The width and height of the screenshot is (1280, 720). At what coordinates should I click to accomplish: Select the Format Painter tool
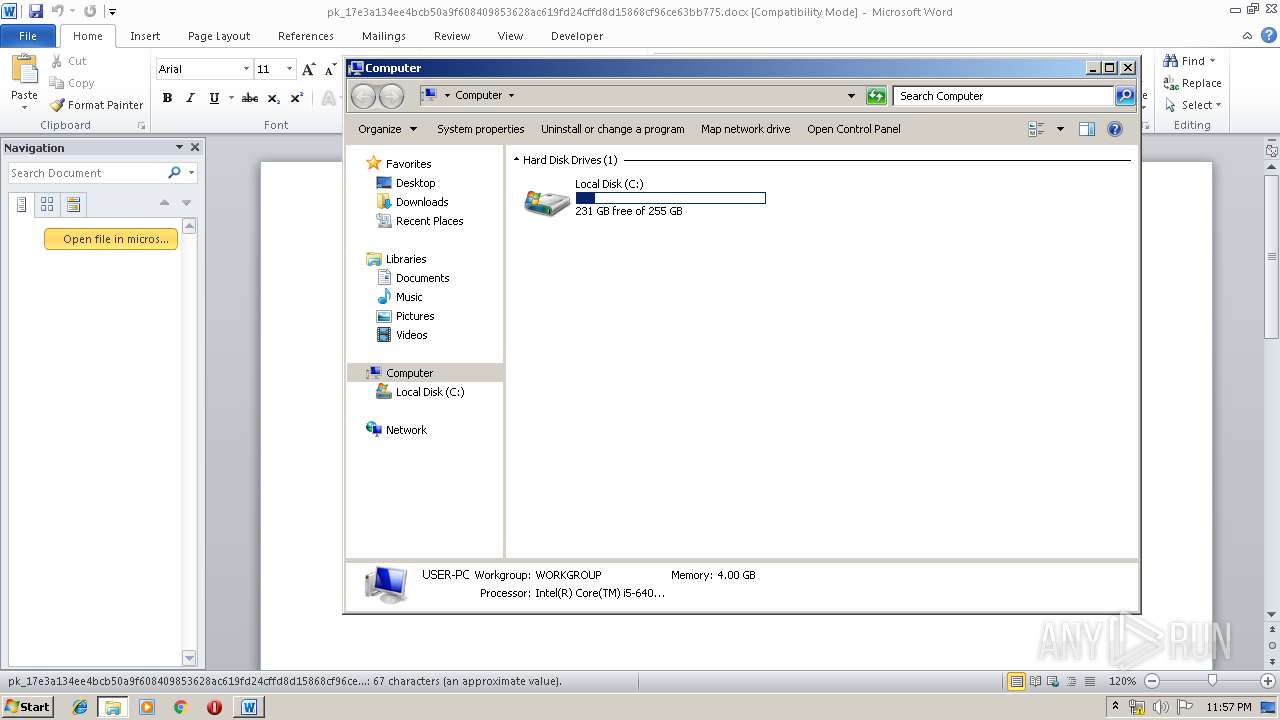tap(96, 105)
